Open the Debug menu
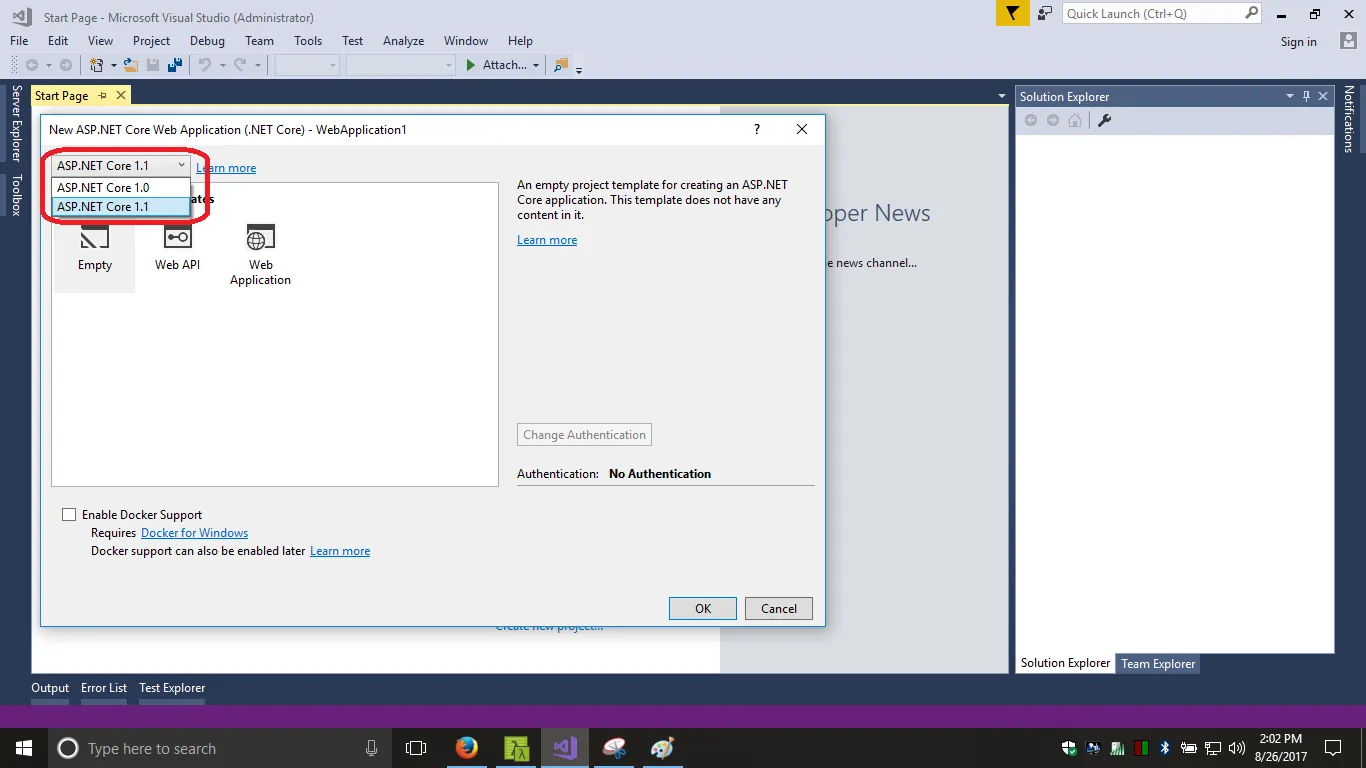This screenshot has height=768, width=1366. pos(207,41)
